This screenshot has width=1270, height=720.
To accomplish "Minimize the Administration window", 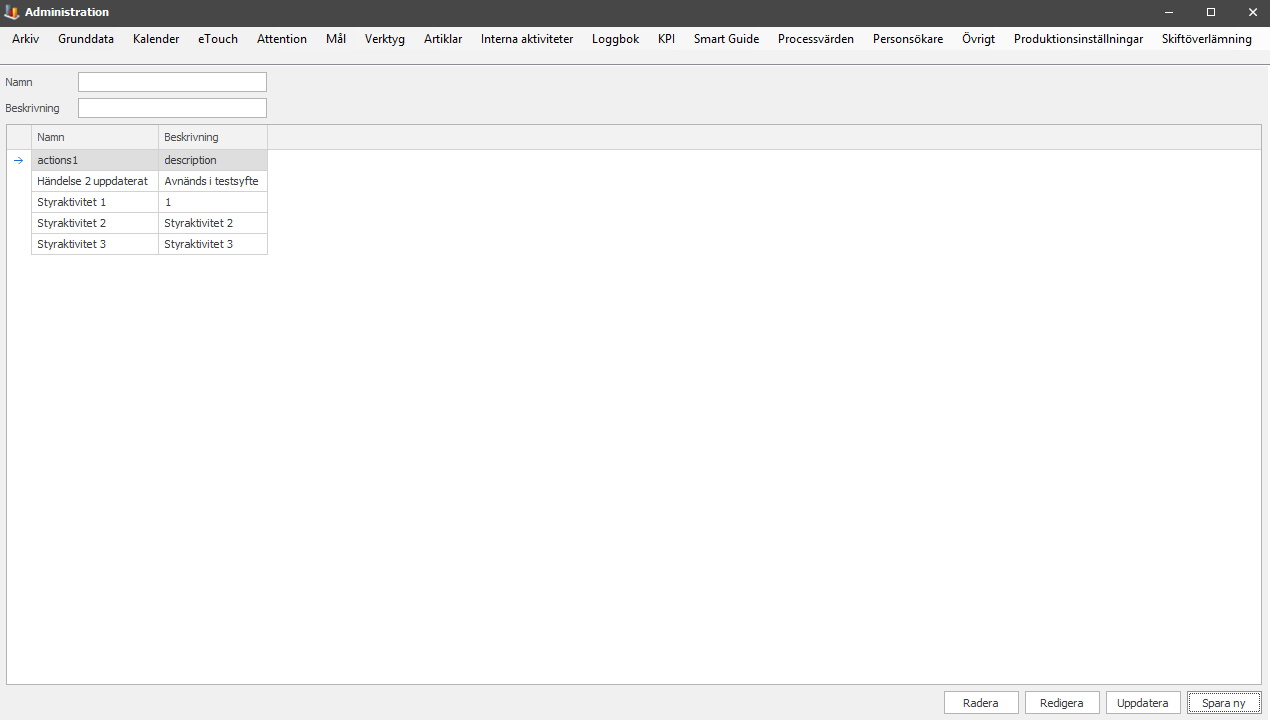I will [x=1169, y=12].
